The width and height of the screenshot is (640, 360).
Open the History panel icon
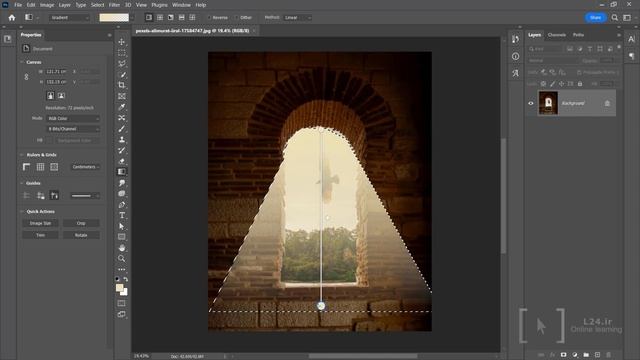[x=516, y=39]
